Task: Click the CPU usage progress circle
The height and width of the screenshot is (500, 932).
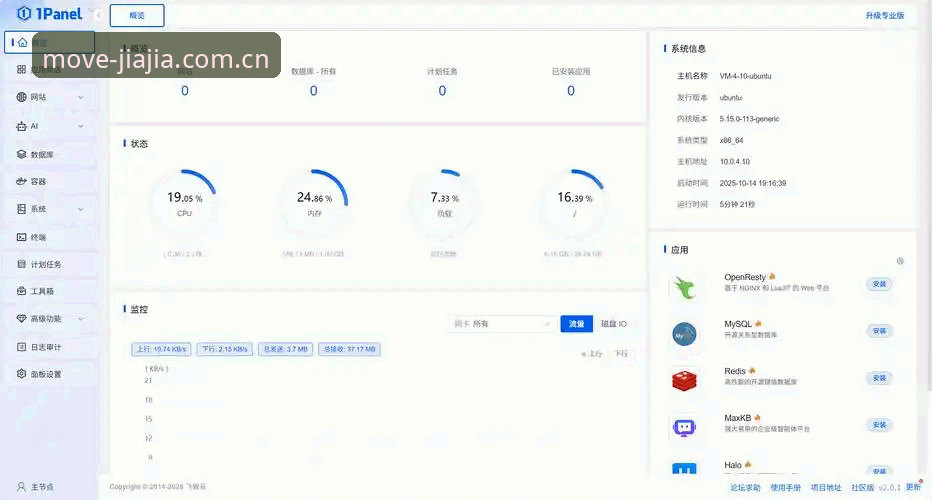Action: [184, 202]
